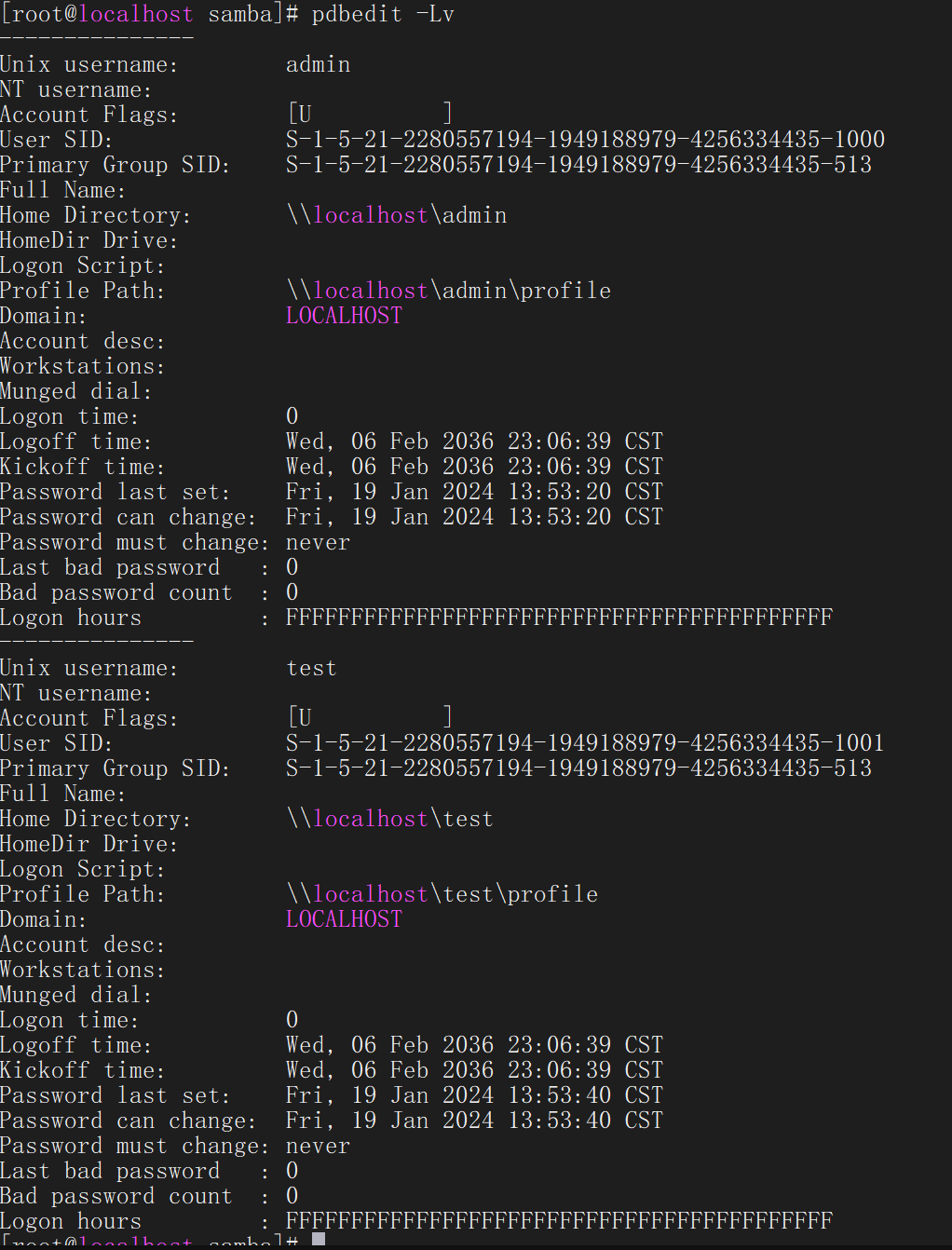This screenshot has height=1250, width=952.
Task: Click the \\localhost\test\profile profile path
Action: pyautogui.click(x=442, y=894)
